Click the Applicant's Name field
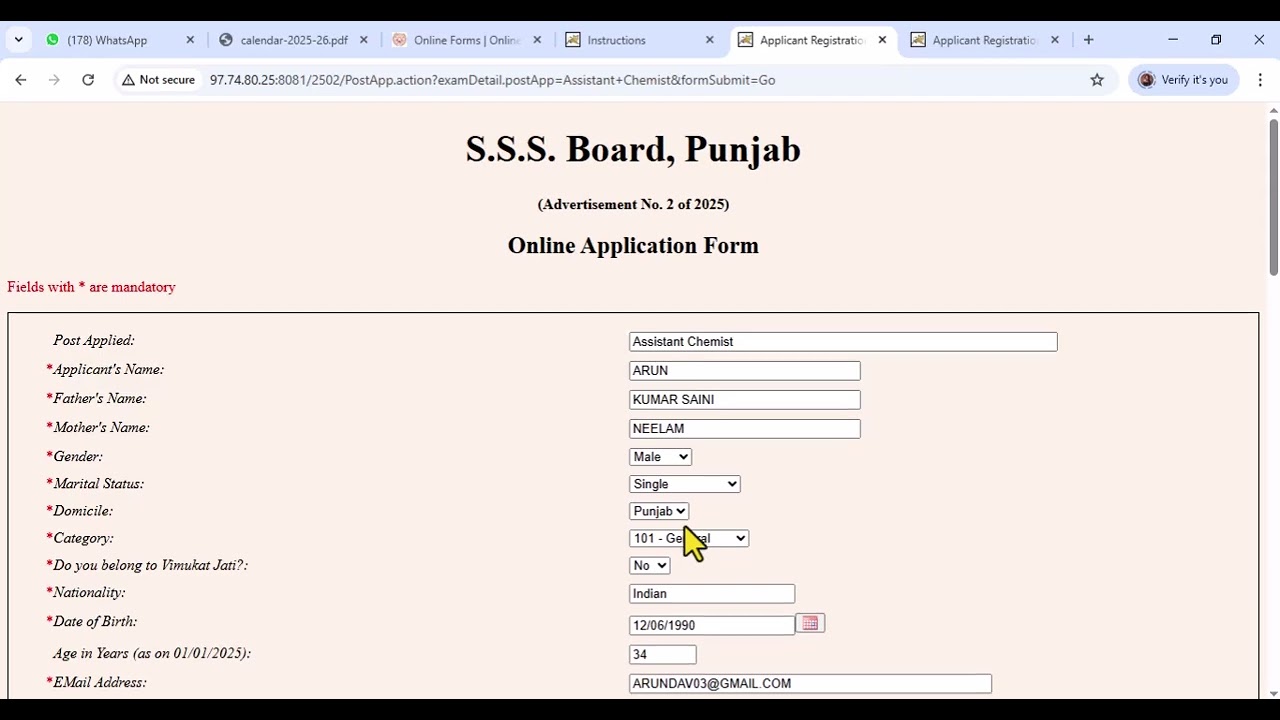This screenshot has height=720, width=1280. click(745, 371)
